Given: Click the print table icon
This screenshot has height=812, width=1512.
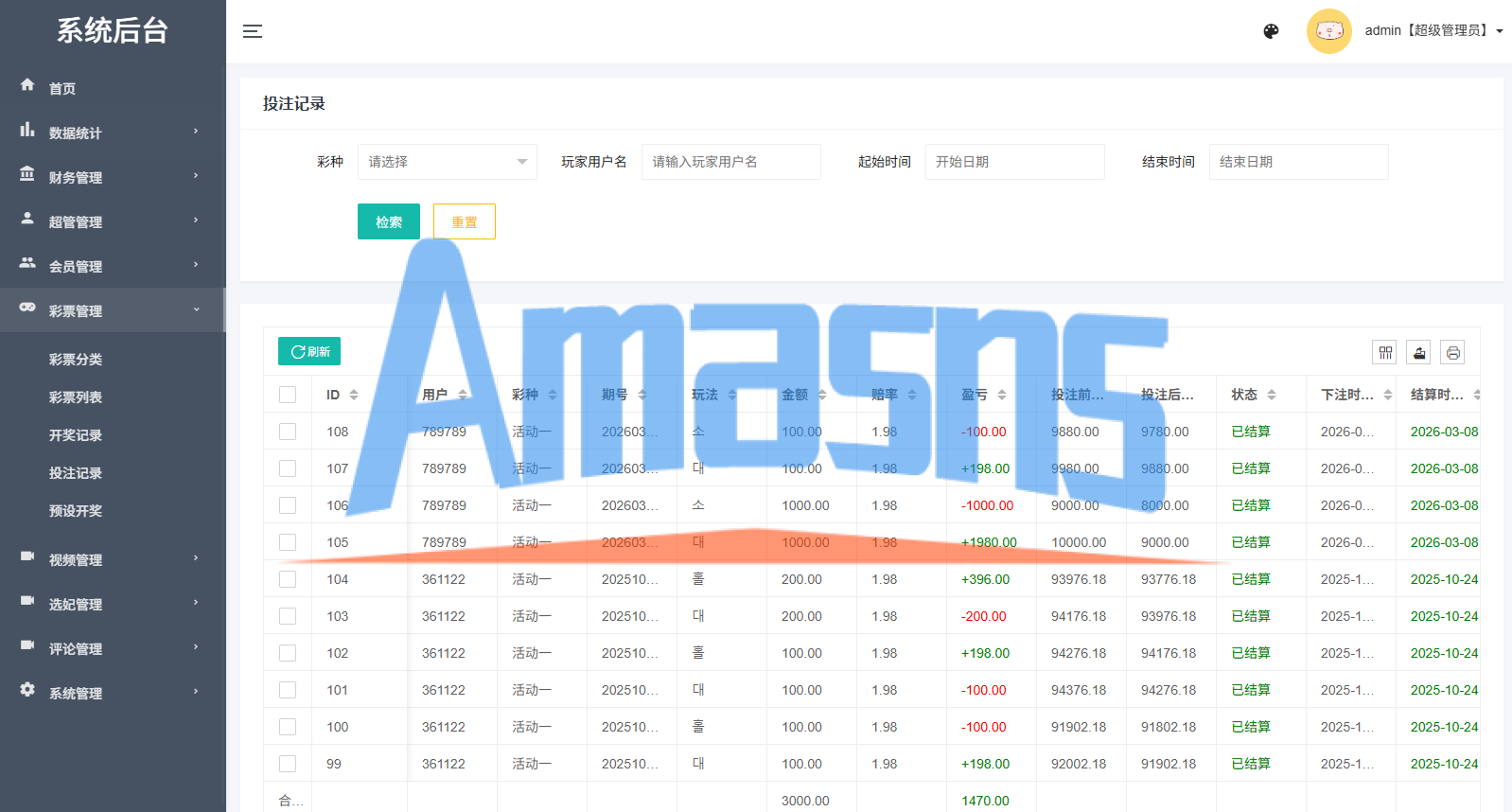Looking at the screenshot, I should 1453,353.
